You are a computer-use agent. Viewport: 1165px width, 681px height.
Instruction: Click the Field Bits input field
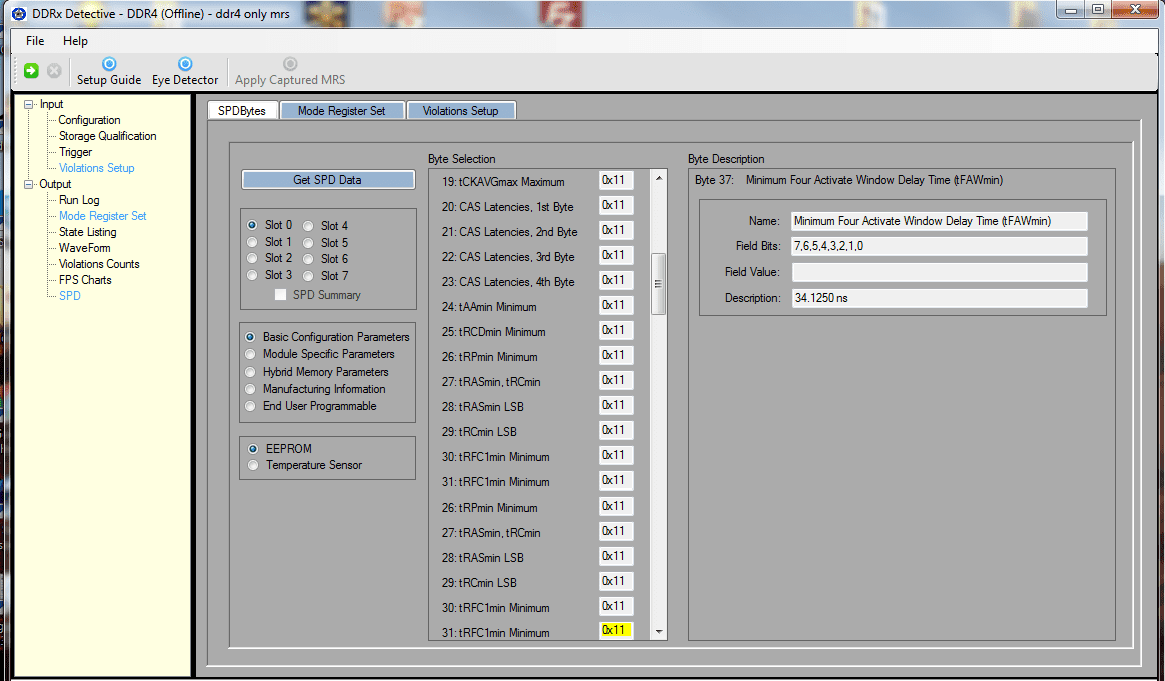click(x=939, y=247)
